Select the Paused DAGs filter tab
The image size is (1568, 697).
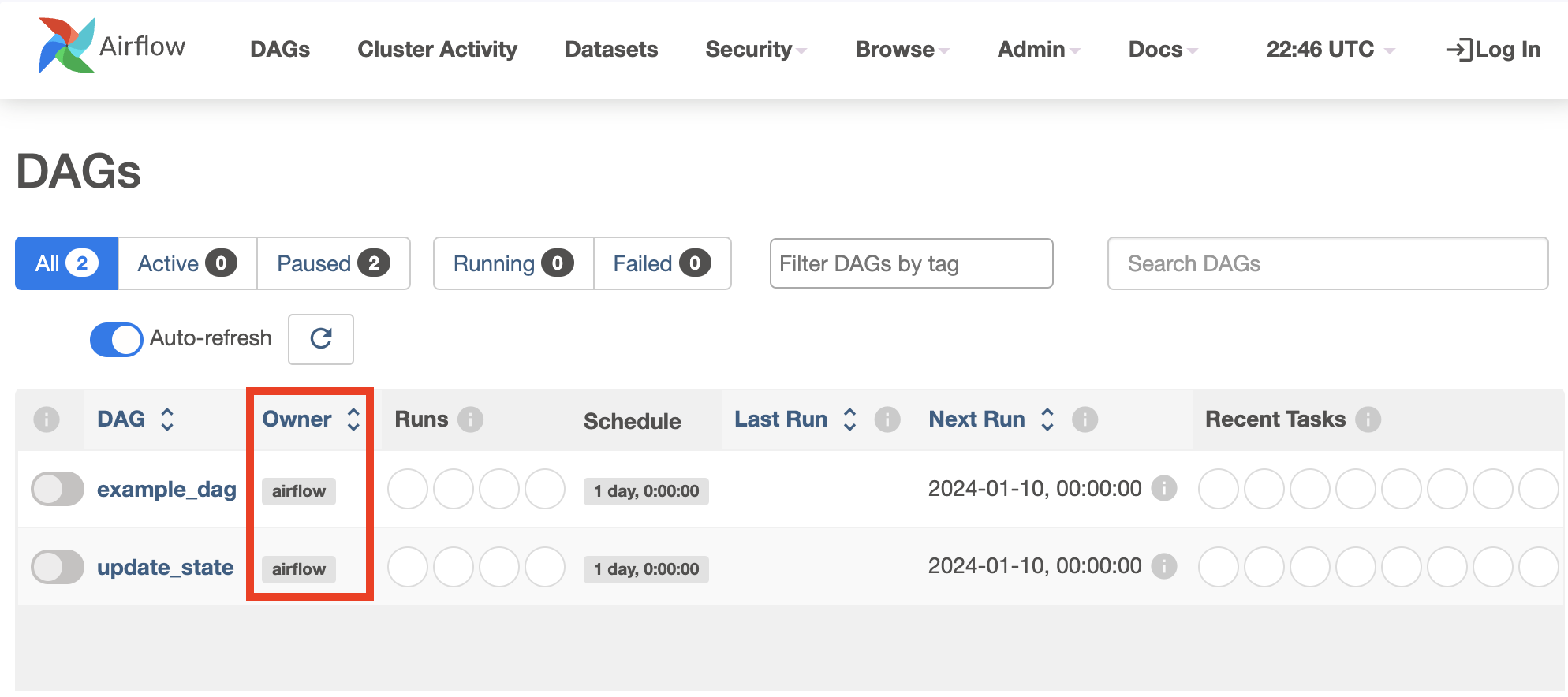tap(334, 263)
